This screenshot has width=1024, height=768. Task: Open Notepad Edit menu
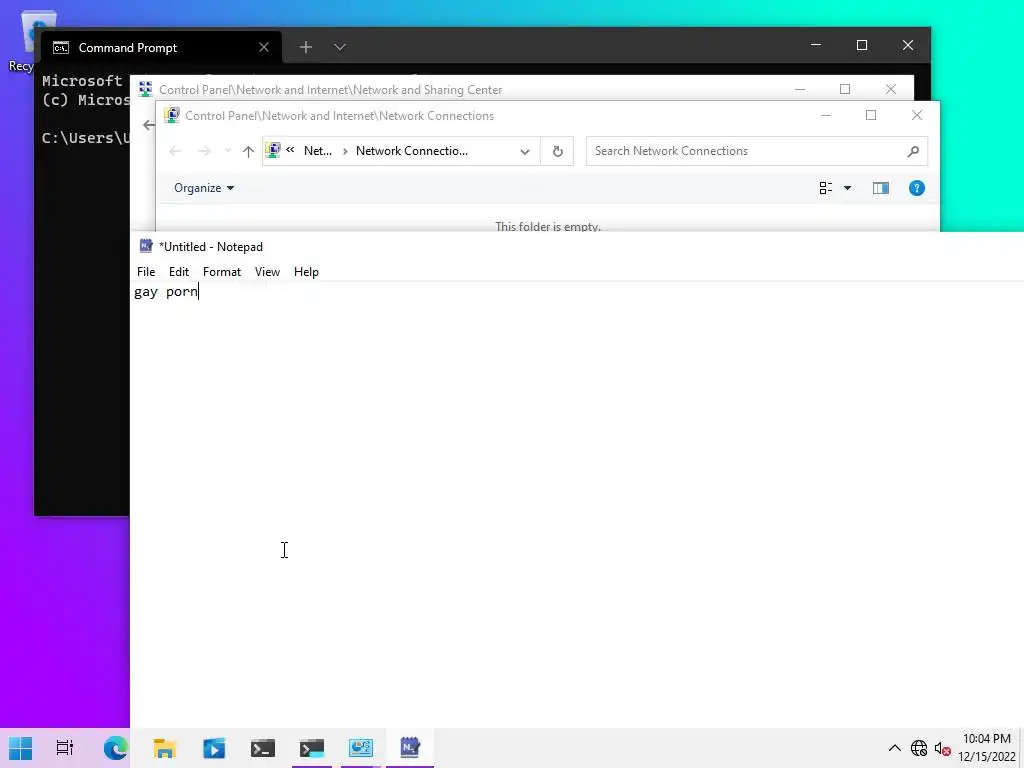(x=178, y=272)
